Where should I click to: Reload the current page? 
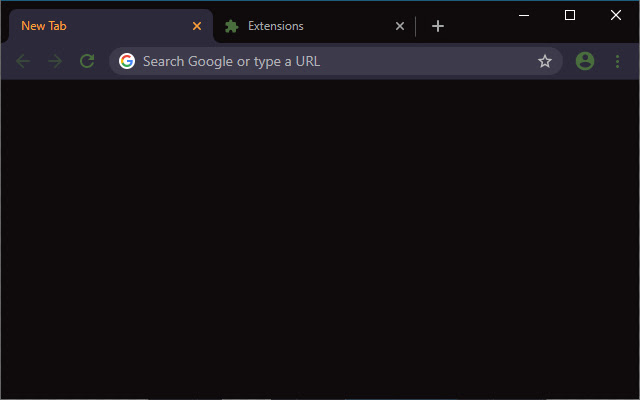[87, 61]
